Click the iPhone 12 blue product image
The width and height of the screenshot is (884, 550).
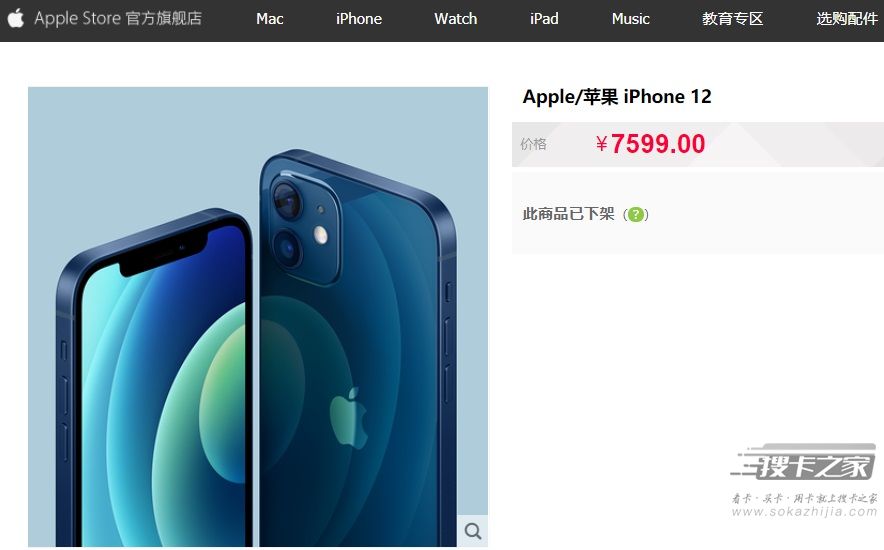click(x=258, y=317)
